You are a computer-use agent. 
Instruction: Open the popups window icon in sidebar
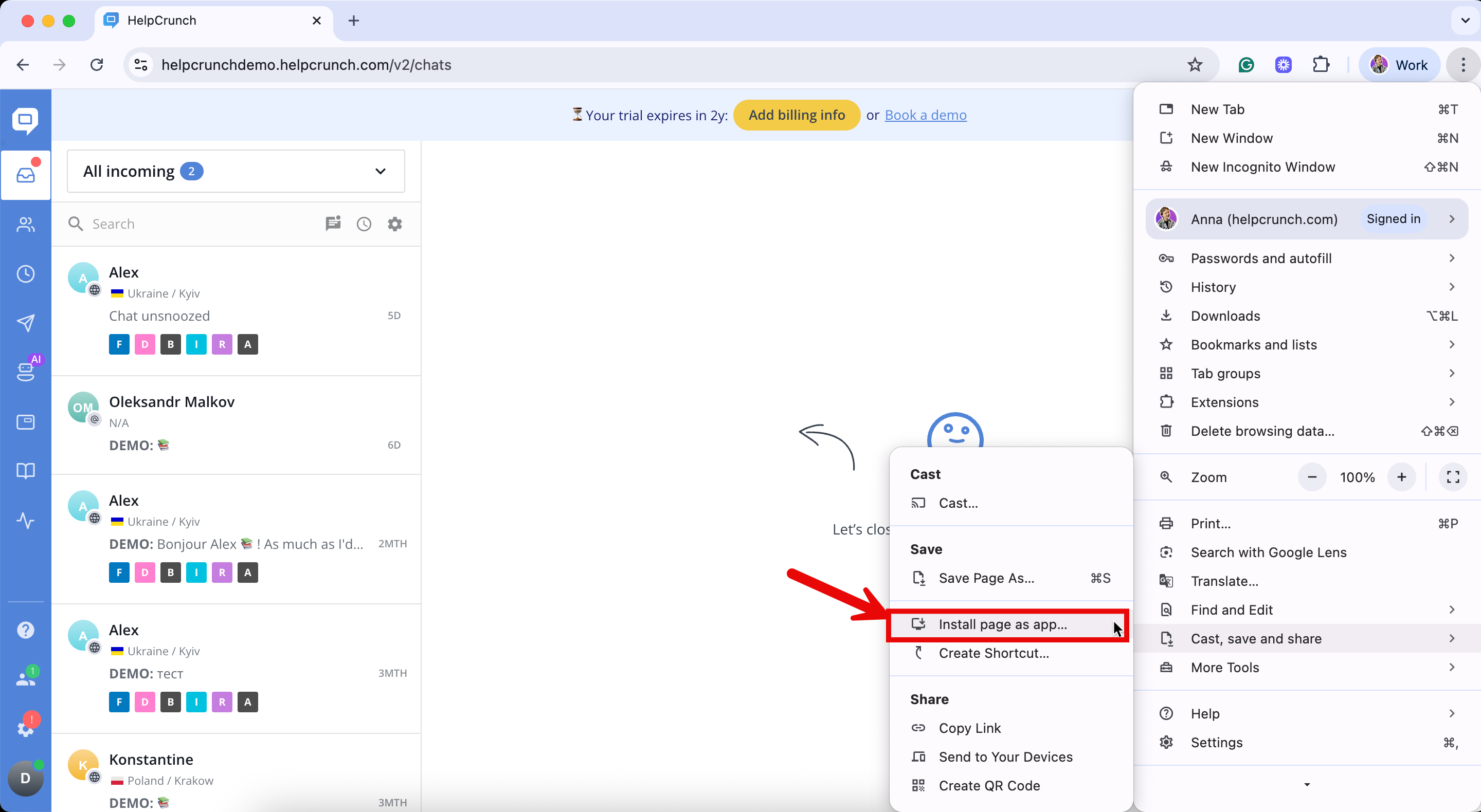tap(25, 422)
